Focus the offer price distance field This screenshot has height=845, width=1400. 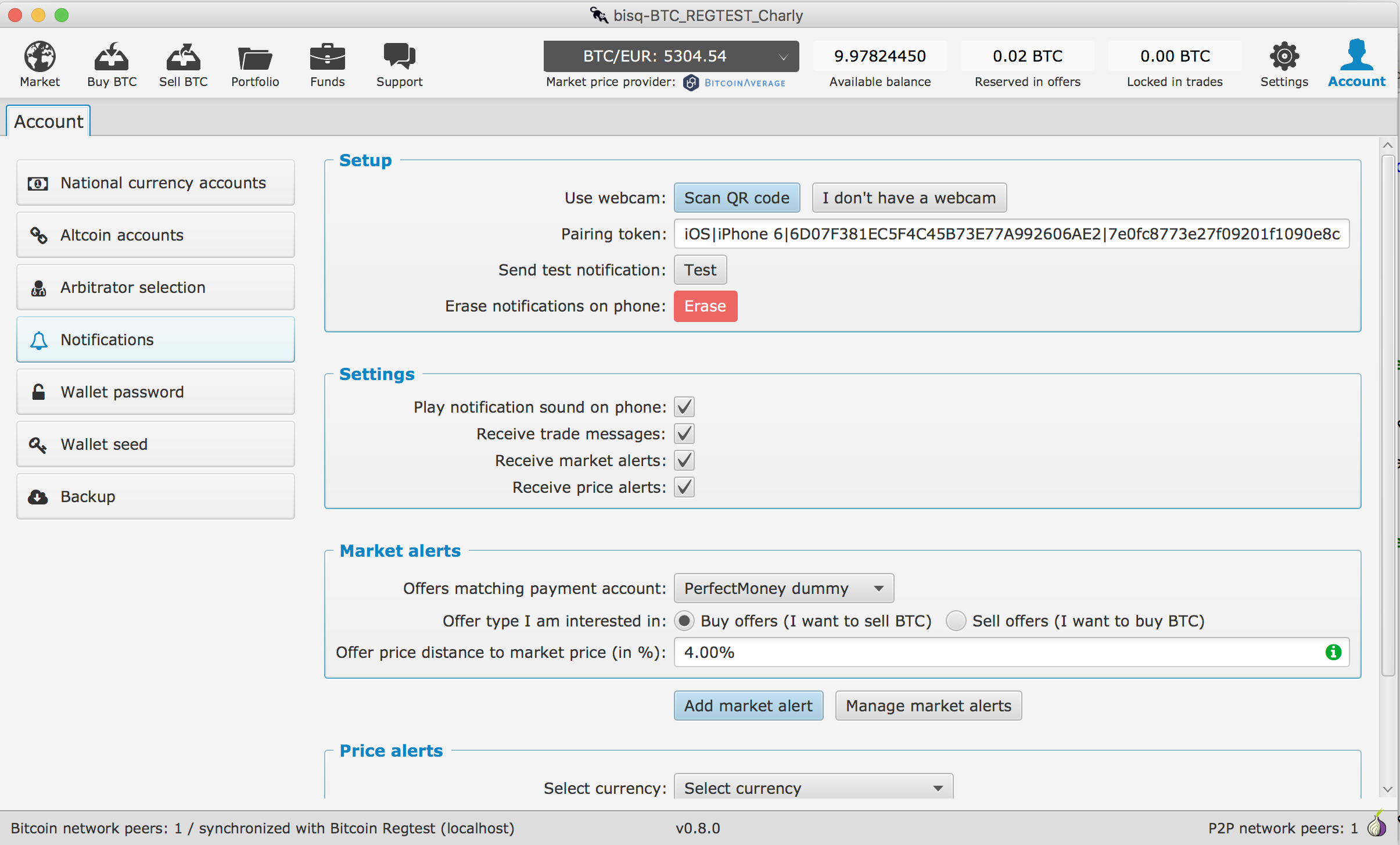(1011, 652)
